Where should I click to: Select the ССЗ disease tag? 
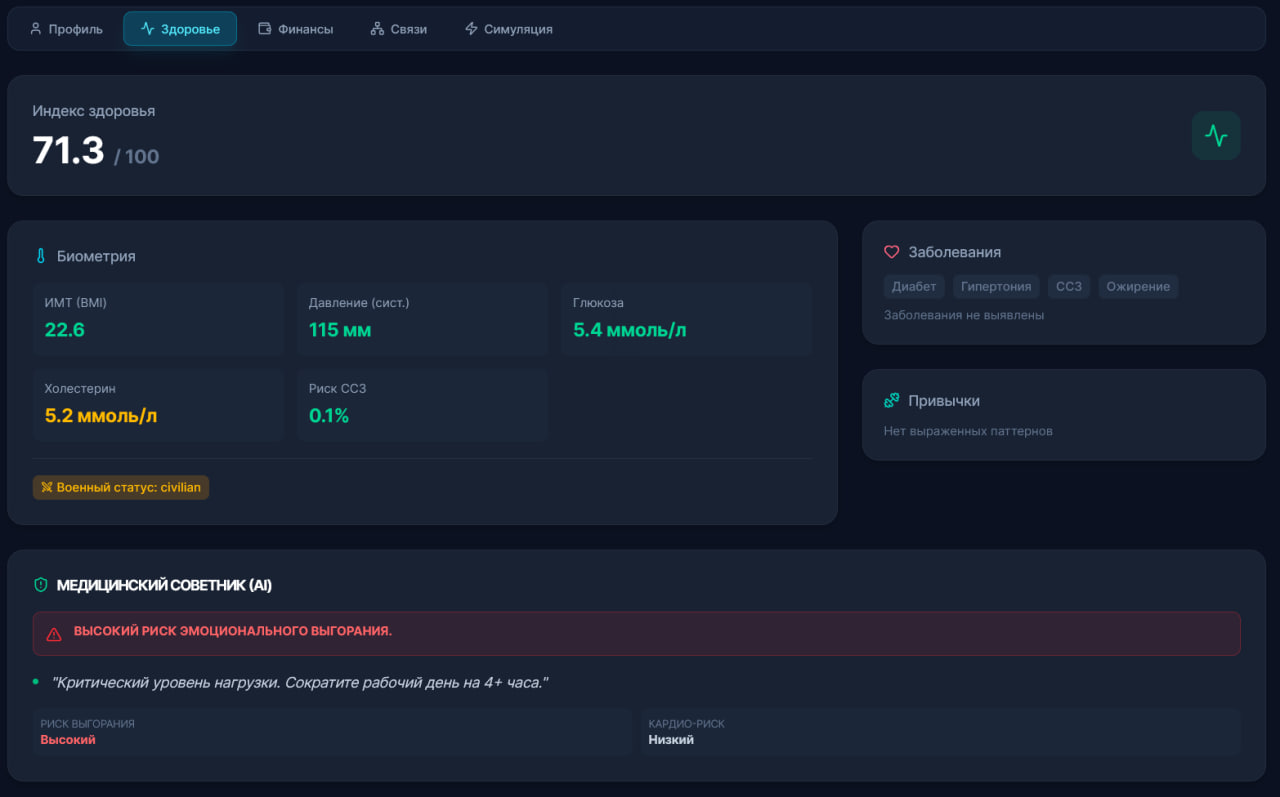pos(1069,287)
